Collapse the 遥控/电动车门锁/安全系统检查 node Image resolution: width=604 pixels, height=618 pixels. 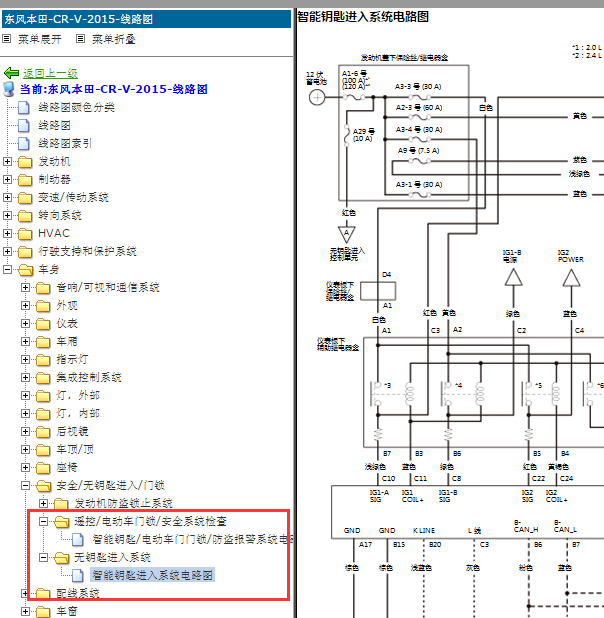click(43, 521)
